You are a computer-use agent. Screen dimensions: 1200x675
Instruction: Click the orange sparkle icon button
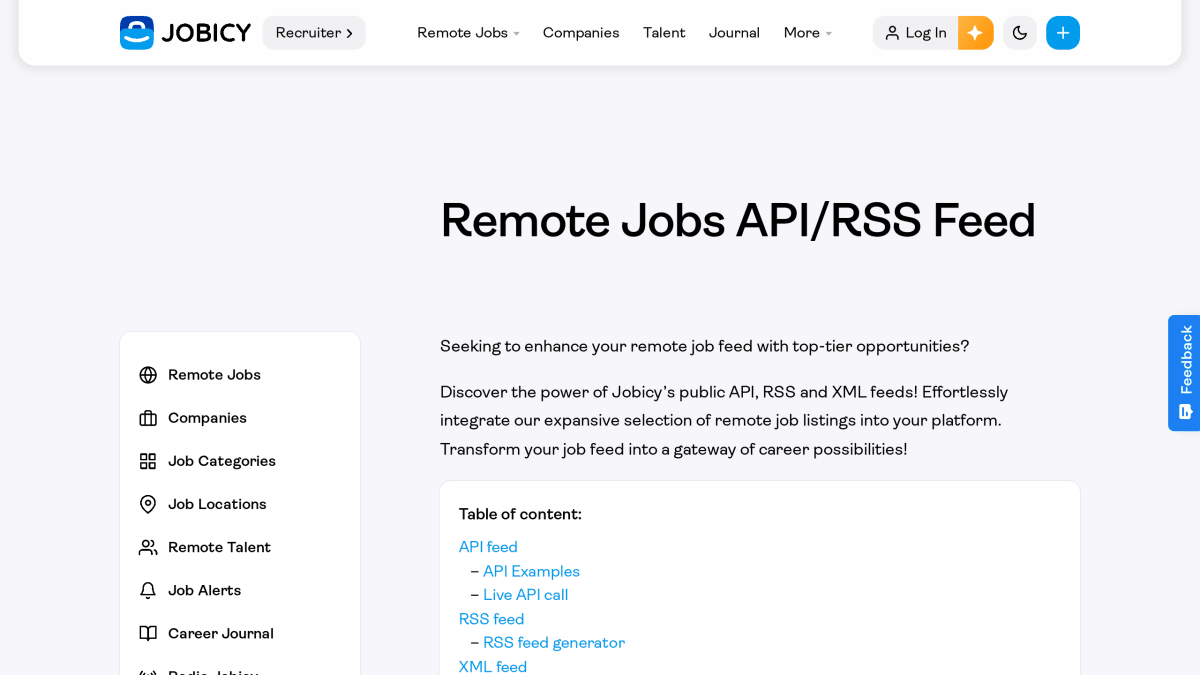[976, 33]
